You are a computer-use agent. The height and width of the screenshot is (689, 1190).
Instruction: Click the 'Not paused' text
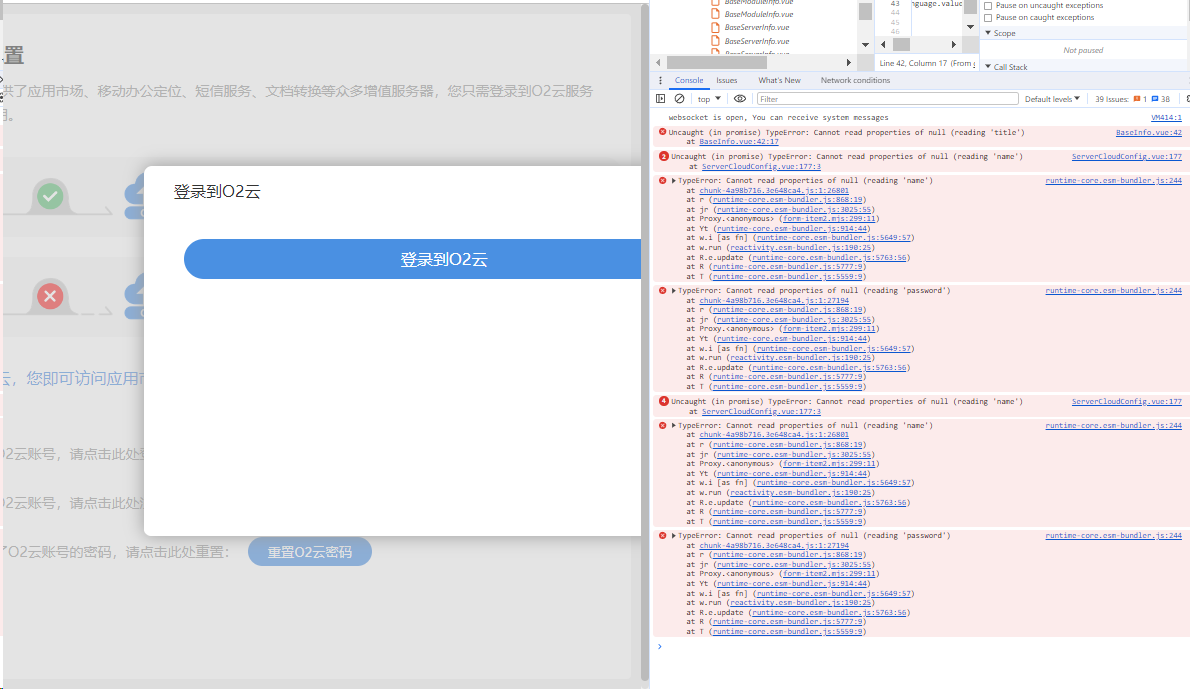(x=1083, y=50)
